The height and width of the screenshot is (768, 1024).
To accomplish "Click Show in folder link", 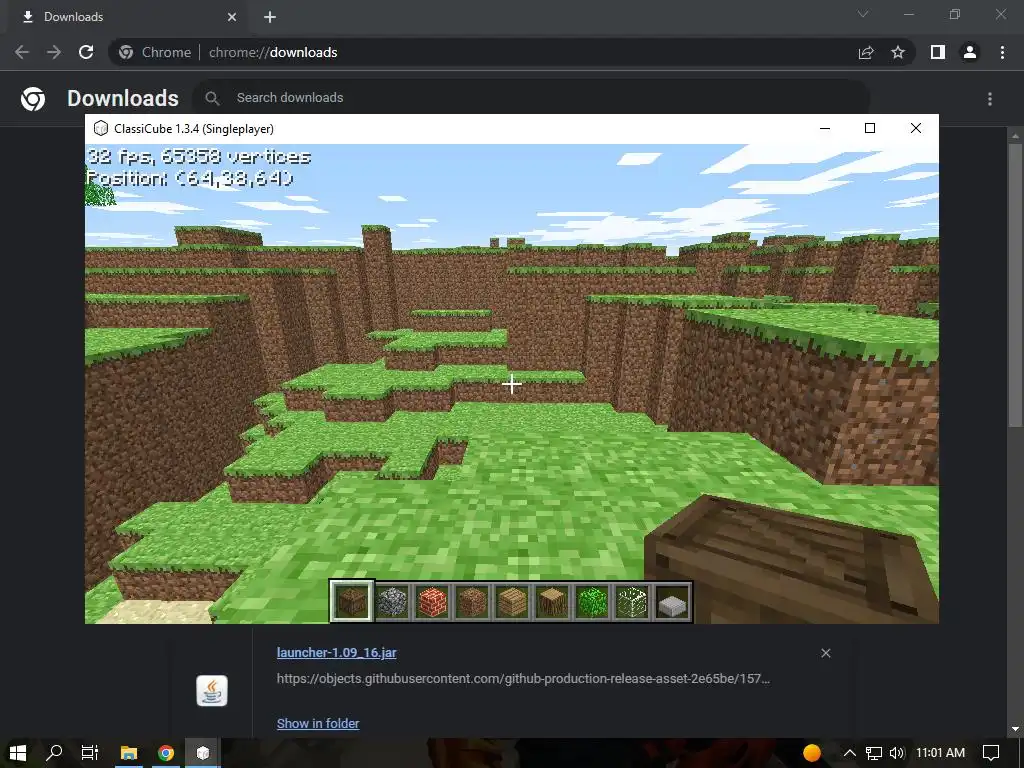I will pos(318,724).
